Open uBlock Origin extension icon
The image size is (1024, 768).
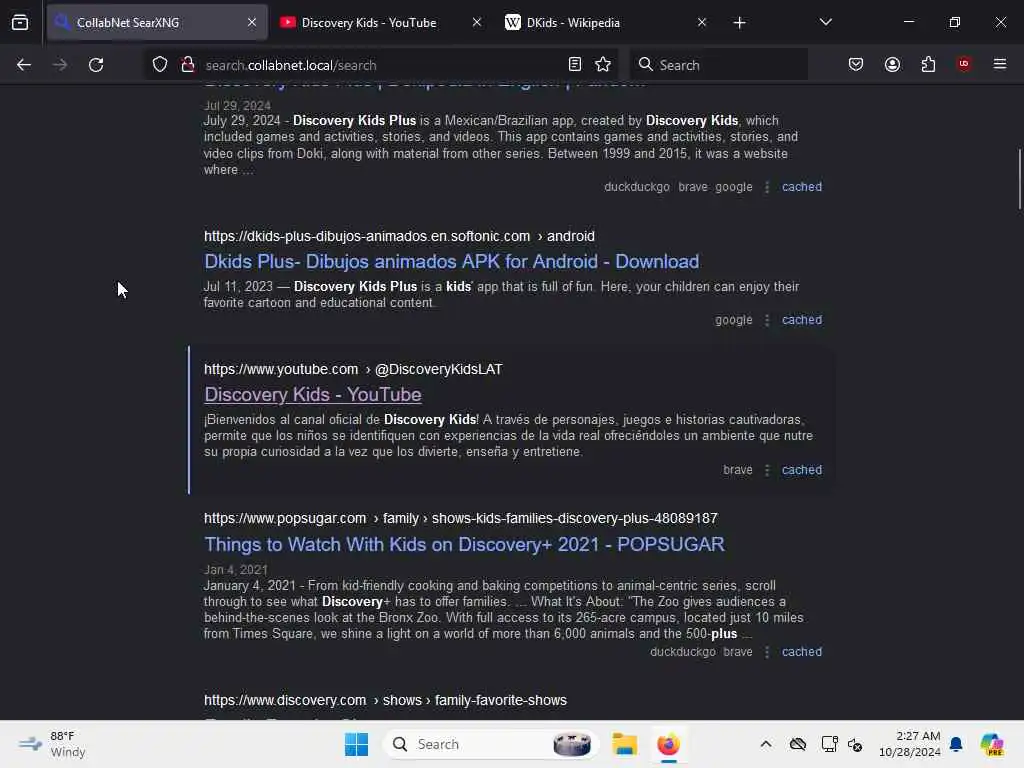(964, 64)
